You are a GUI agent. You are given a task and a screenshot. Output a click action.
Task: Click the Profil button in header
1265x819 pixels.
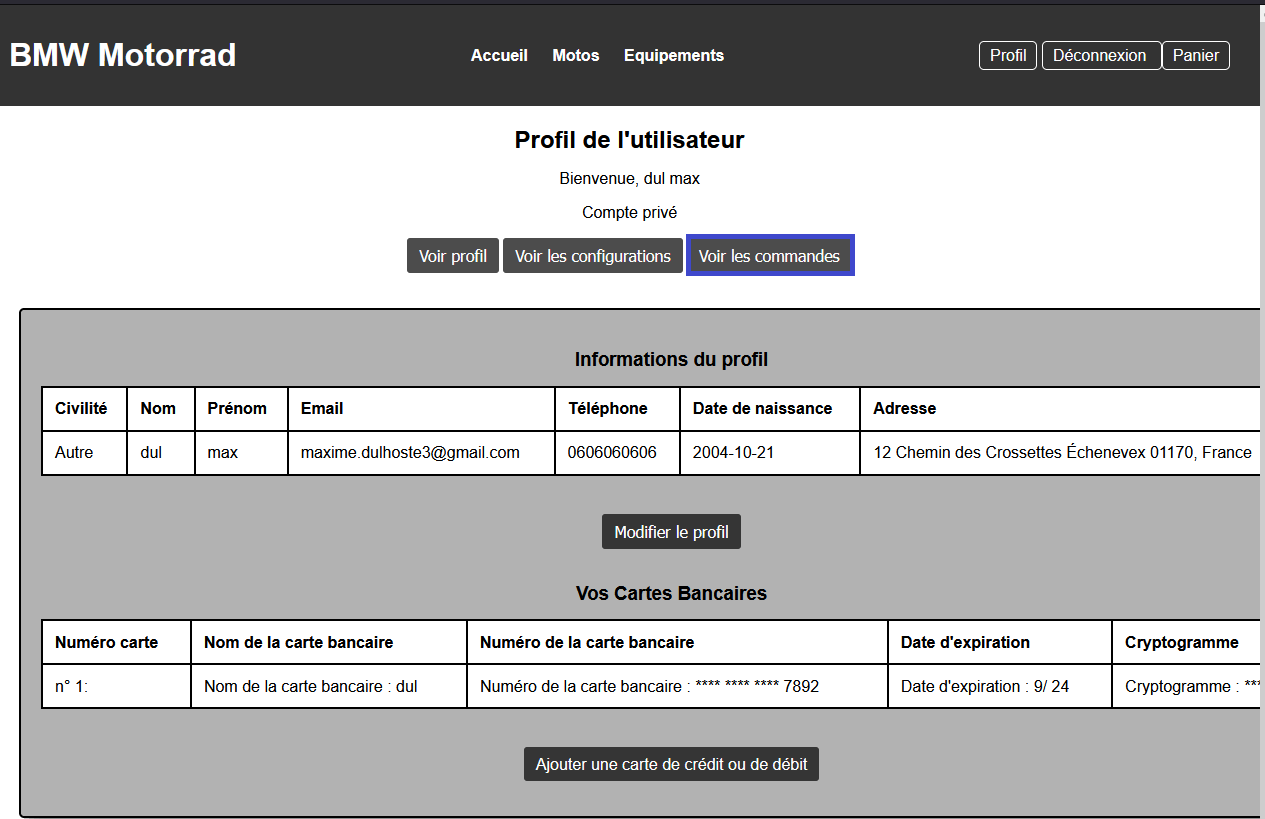1007,55
